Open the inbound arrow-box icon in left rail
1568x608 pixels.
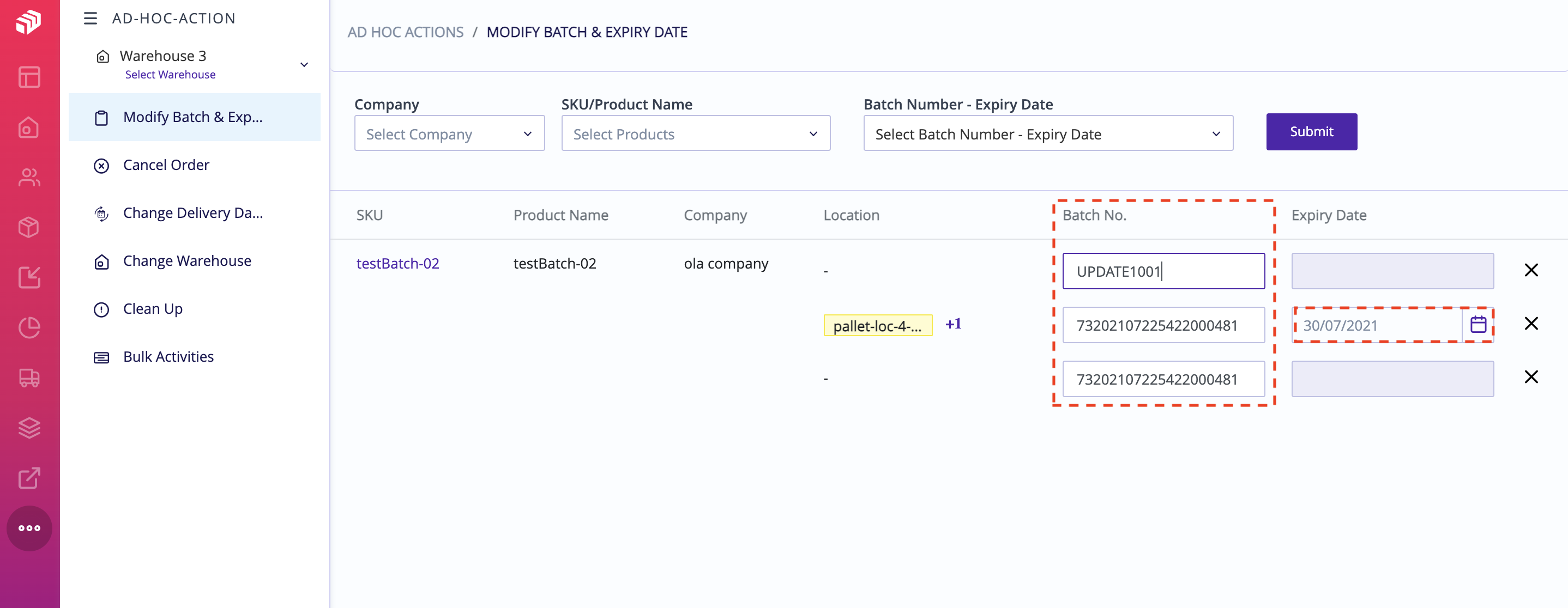coord(29,277)
